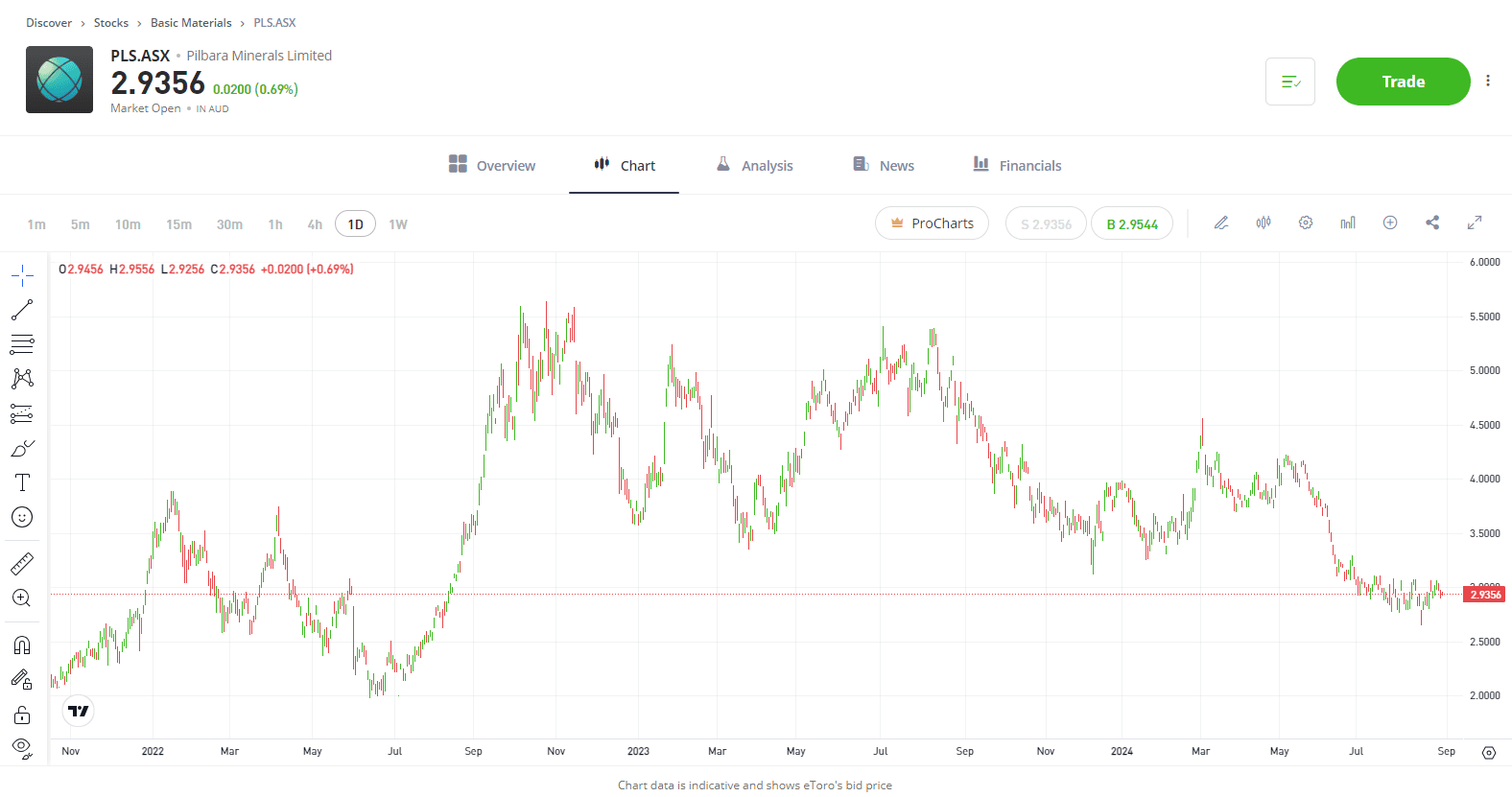Viewport: 1512px width, 797px height.
Task: Click the Sell 2.9356 button
Action: point(1046,223)
